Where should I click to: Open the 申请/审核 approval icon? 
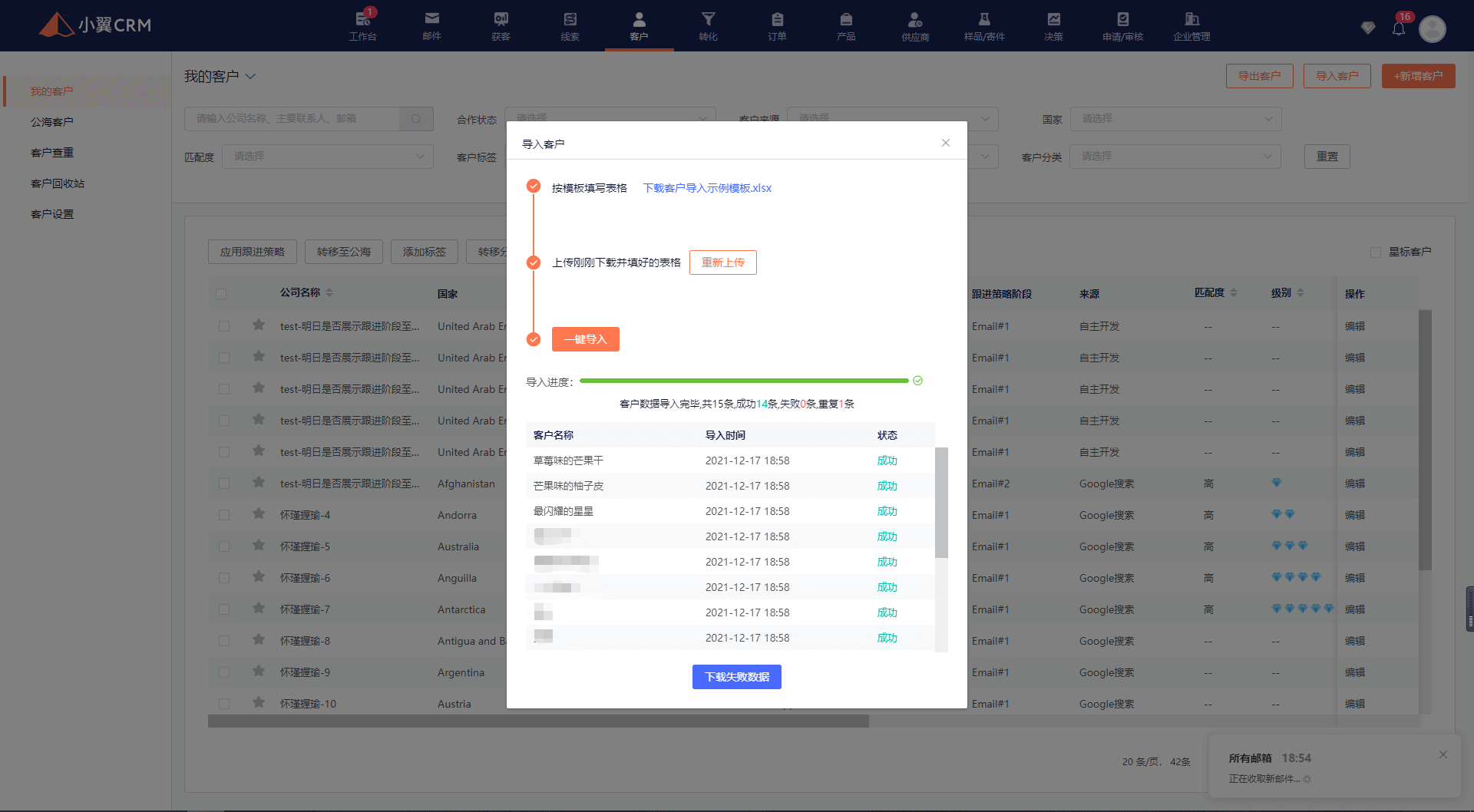1122,25
